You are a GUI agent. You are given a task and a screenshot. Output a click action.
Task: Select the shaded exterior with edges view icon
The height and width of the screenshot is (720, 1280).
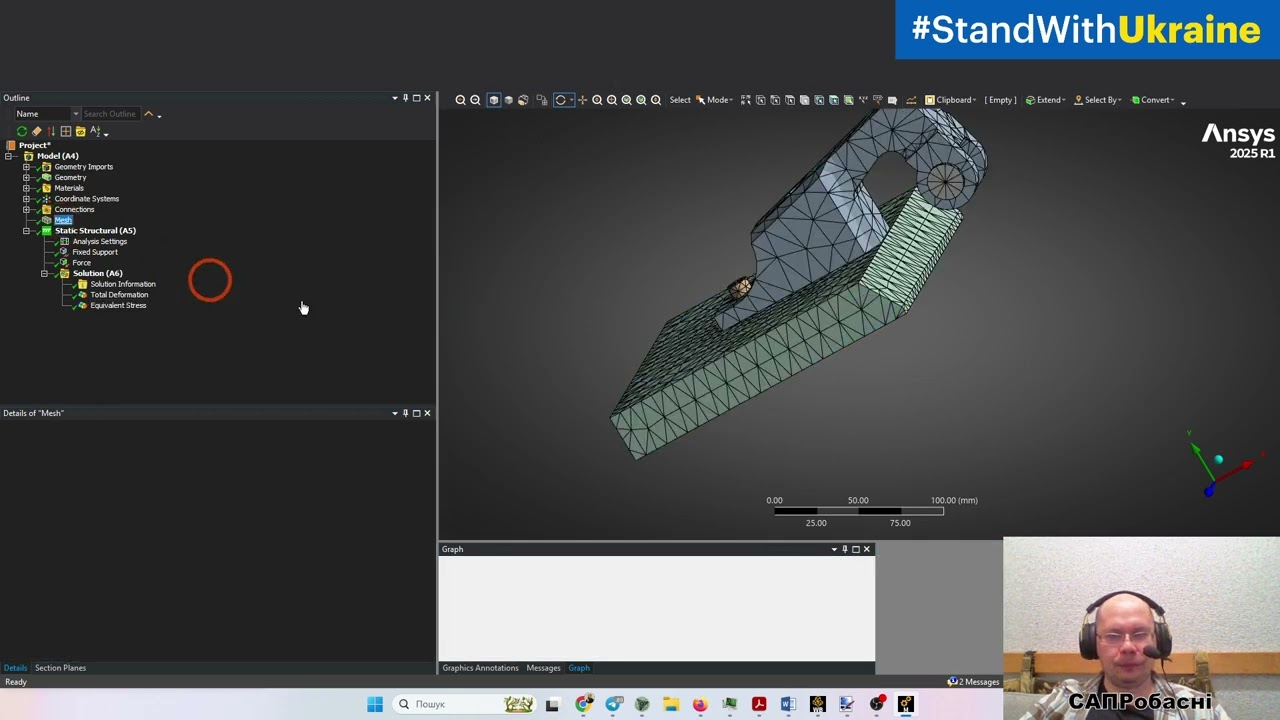(x=493, y=100)
